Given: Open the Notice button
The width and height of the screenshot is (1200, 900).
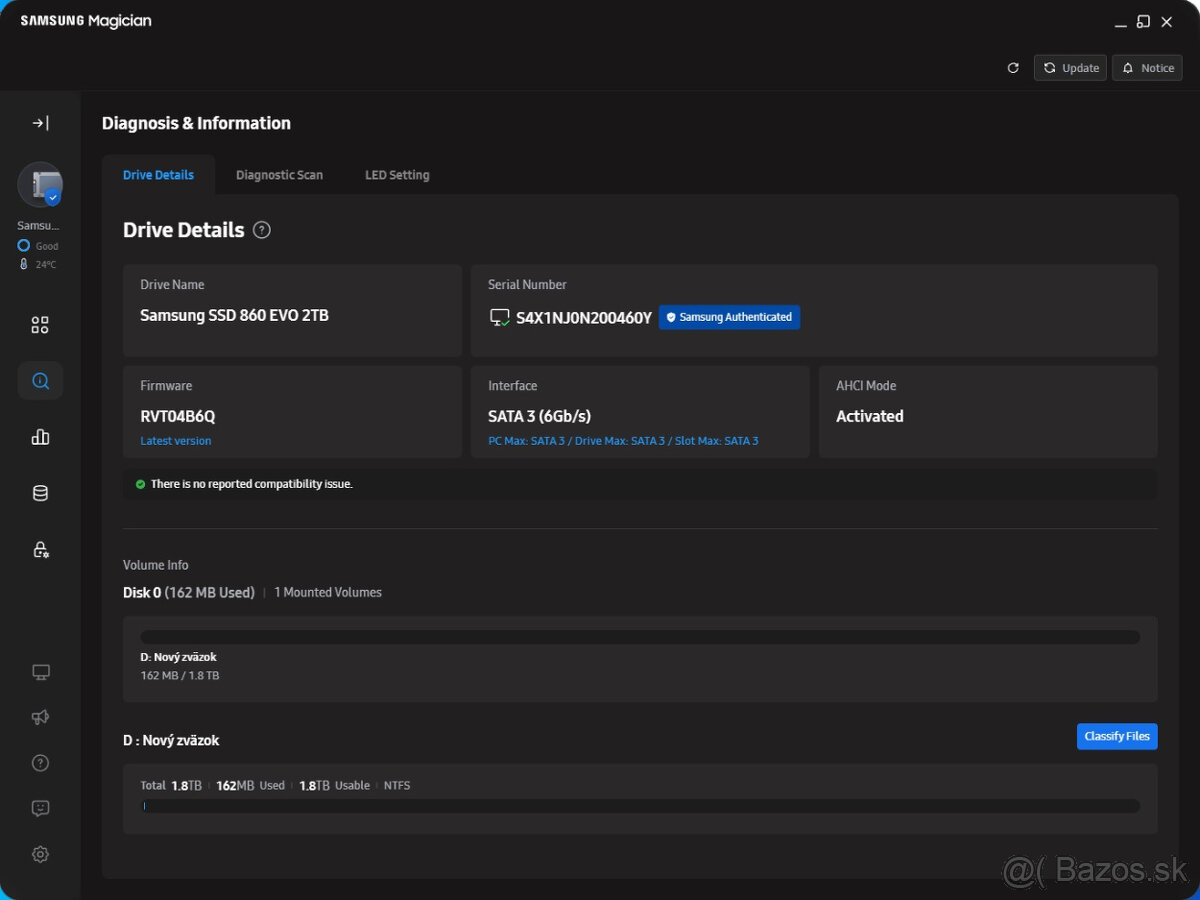Looking at the screenshot, I should point(1147,68).
